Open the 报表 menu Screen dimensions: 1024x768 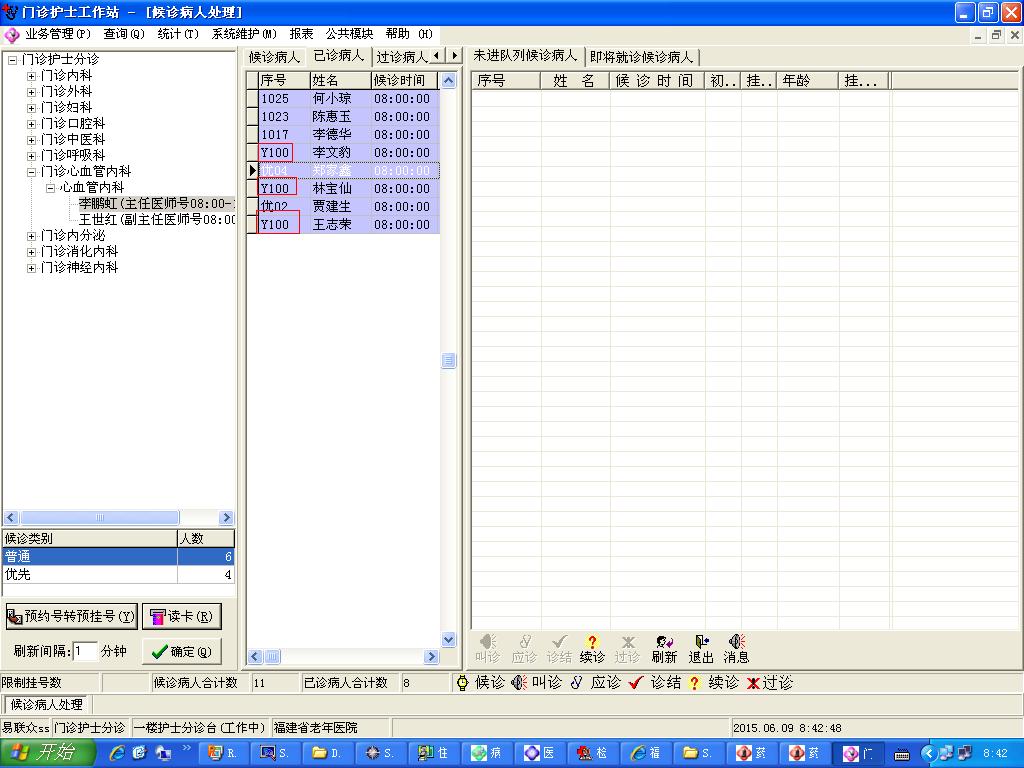[301, 34]
